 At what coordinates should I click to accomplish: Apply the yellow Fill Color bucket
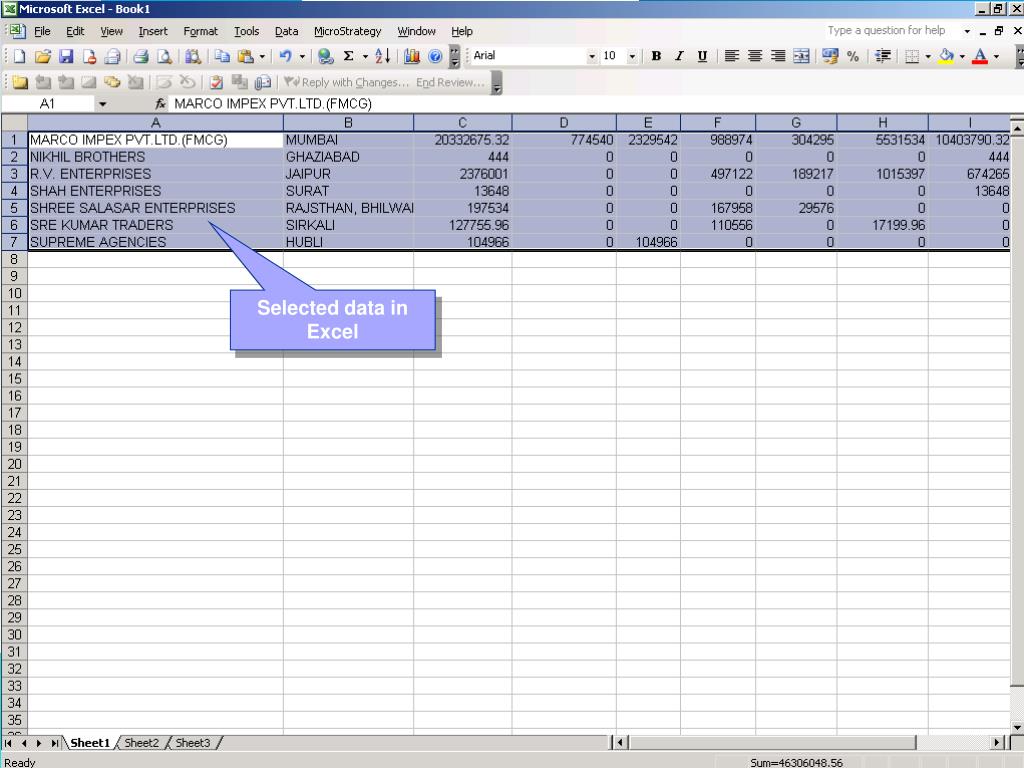[x=946, y=56]
